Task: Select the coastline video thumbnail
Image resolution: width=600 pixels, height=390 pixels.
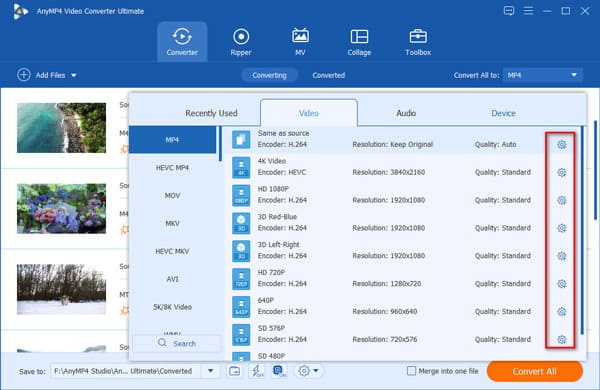Action: (x=61, y=128)
